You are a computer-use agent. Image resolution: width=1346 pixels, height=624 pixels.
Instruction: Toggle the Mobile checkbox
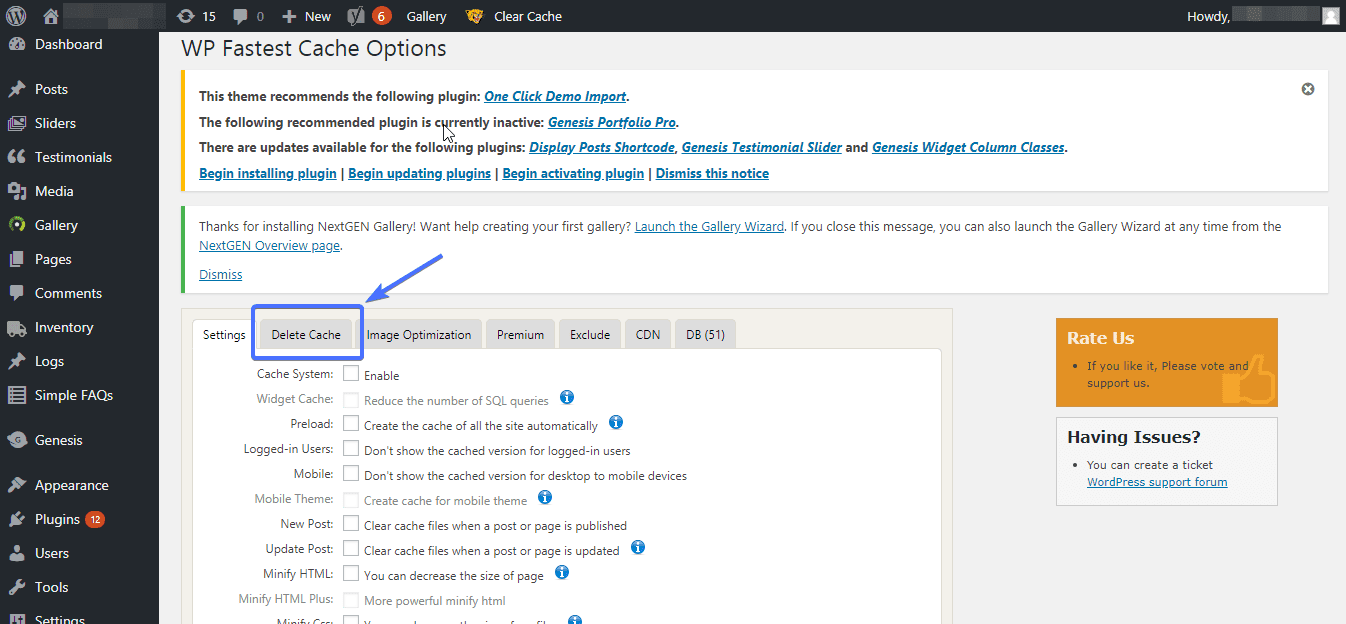(x=351, y=474)
